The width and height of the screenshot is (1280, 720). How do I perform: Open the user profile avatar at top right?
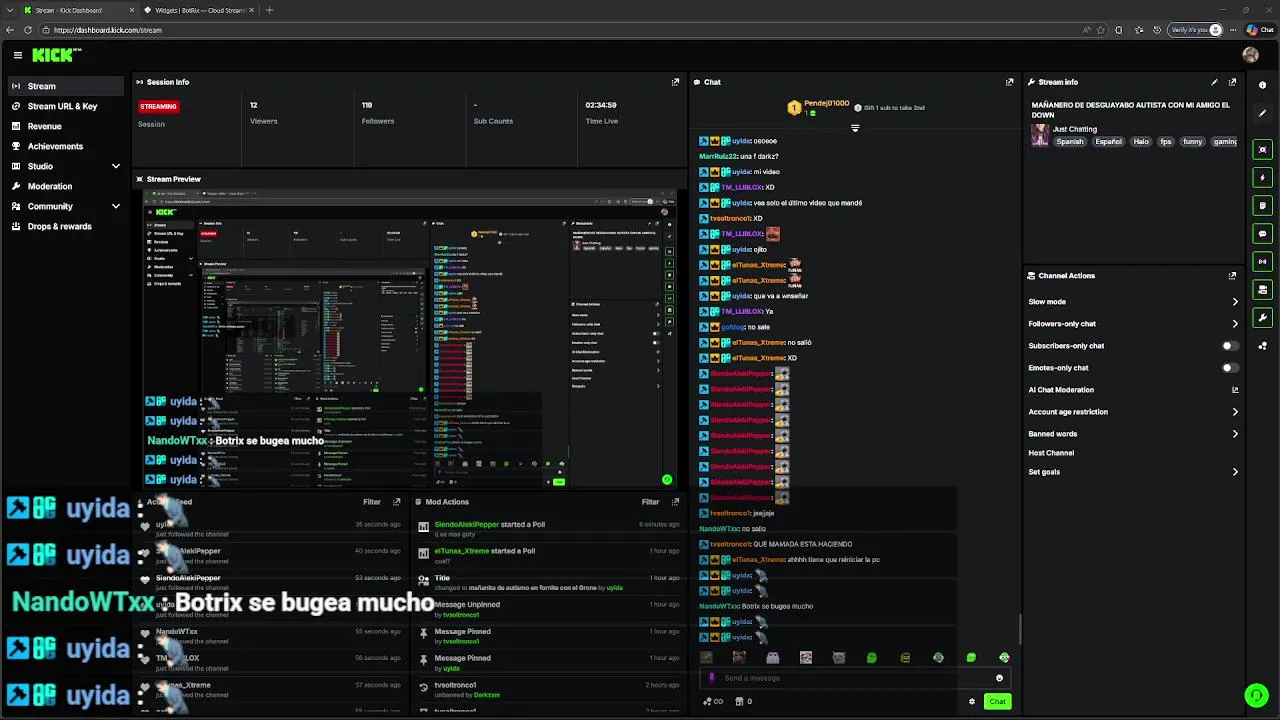(x=1250, y=55)
